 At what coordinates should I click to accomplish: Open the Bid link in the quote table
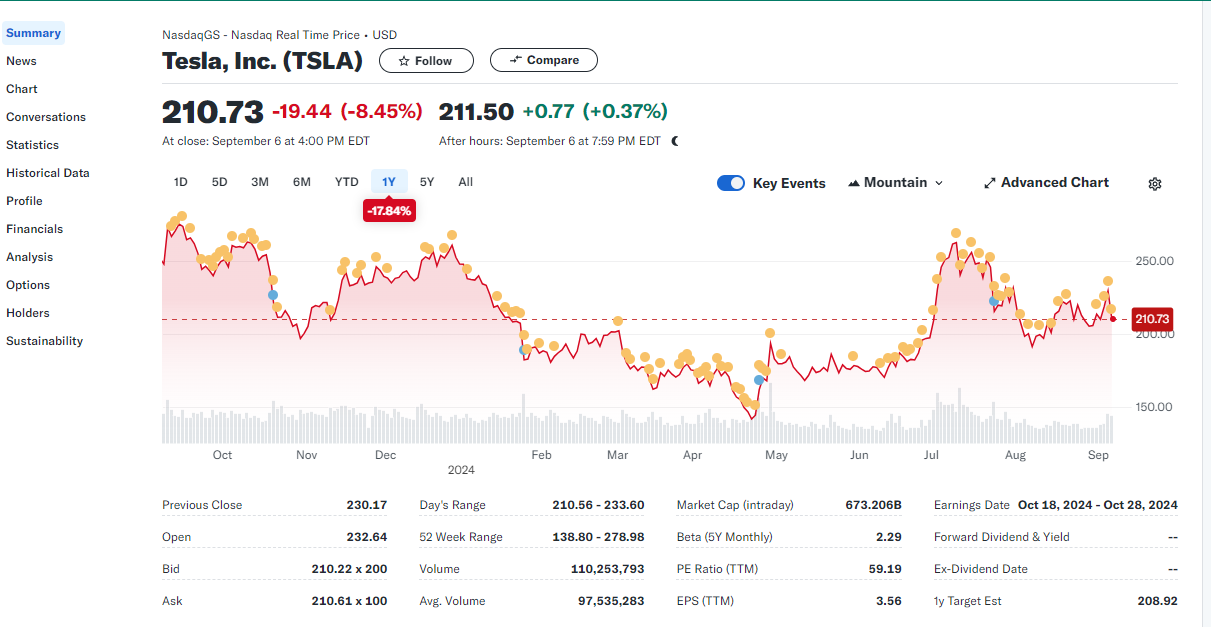click(x=171, y=568)
